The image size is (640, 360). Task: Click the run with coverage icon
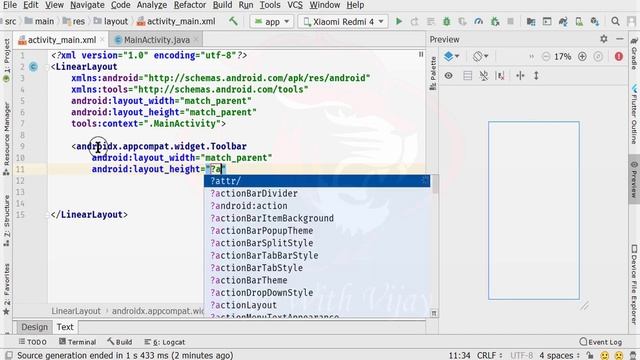click(462, 22)
